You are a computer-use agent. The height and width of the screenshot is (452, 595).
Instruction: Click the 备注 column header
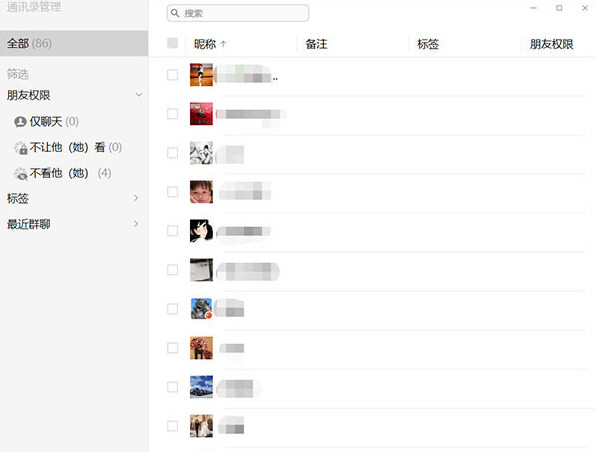(316, 44)
